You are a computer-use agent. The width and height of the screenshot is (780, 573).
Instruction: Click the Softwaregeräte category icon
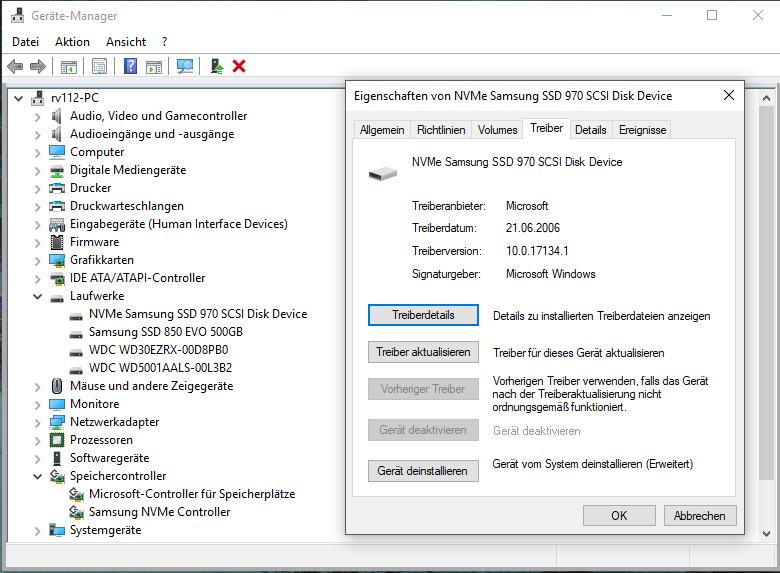click(57, 458)
